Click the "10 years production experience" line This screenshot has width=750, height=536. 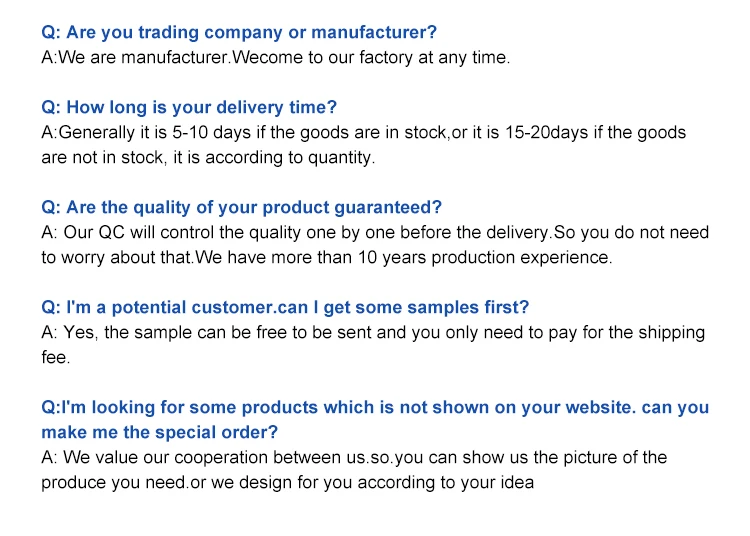326,258
